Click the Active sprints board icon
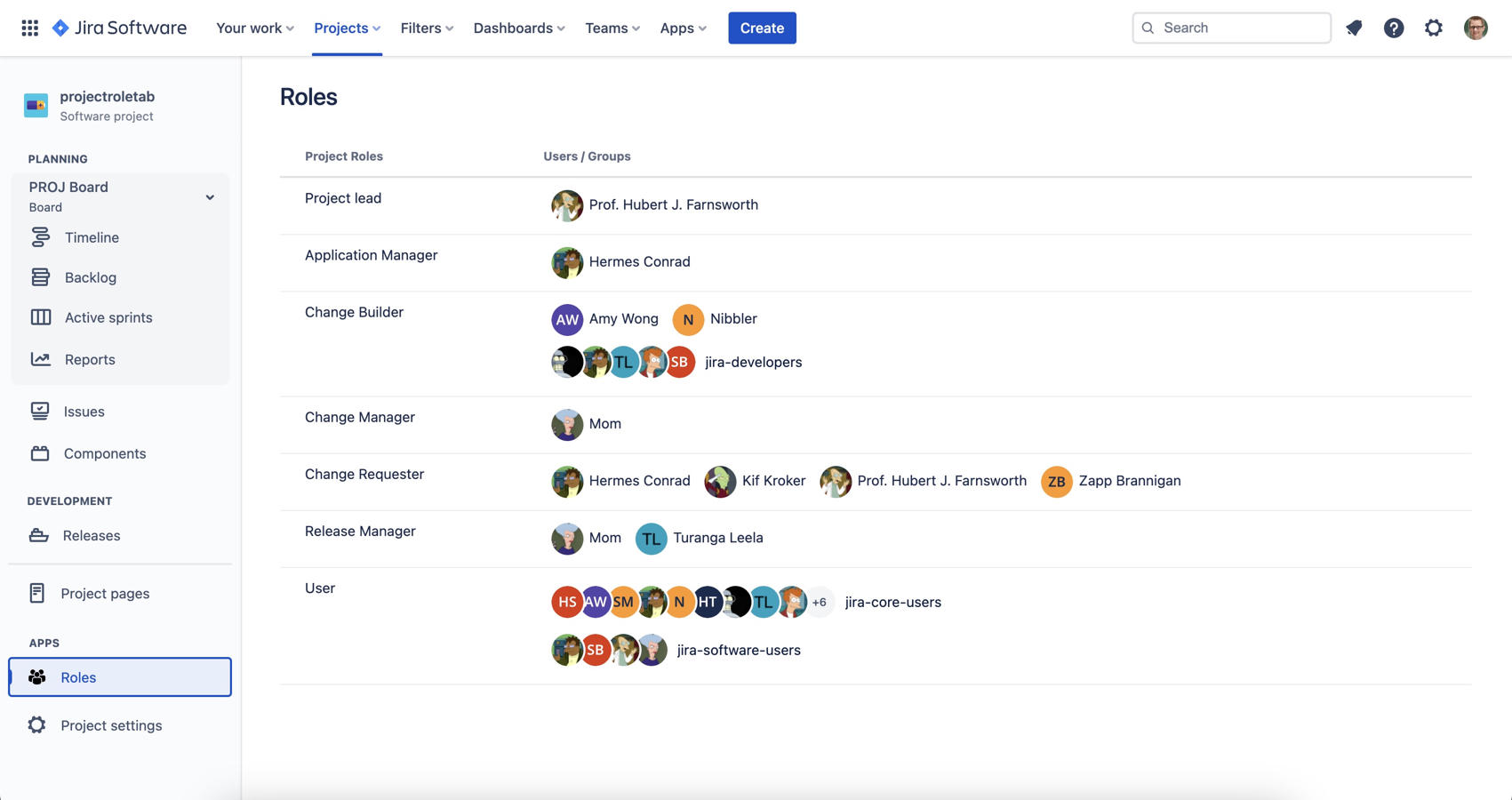Image resolution: width=1512 pixels, height=800 pixels. (41, 317)
